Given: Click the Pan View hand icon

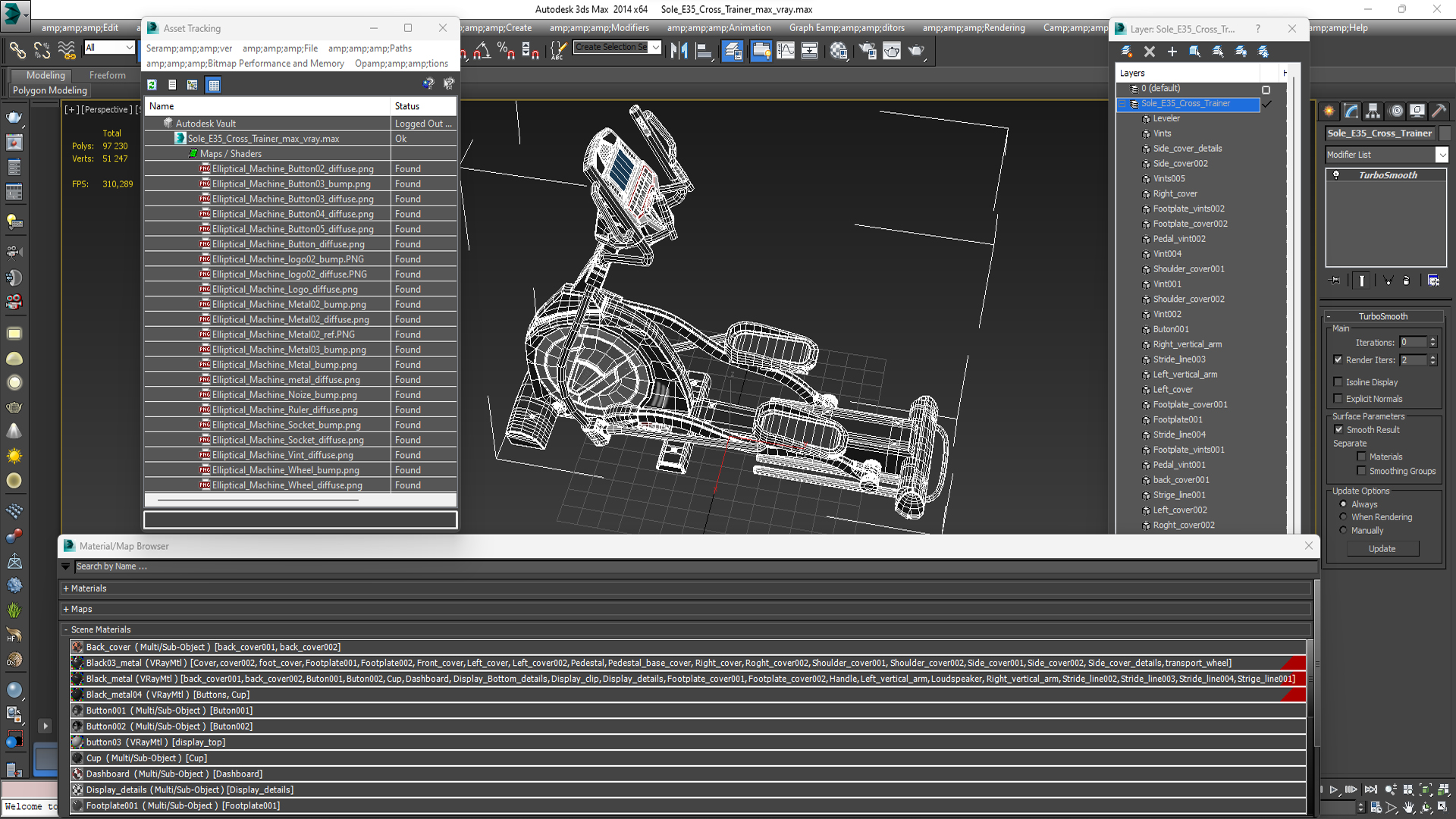Looking at the screenshot, I should (1408, 808).
